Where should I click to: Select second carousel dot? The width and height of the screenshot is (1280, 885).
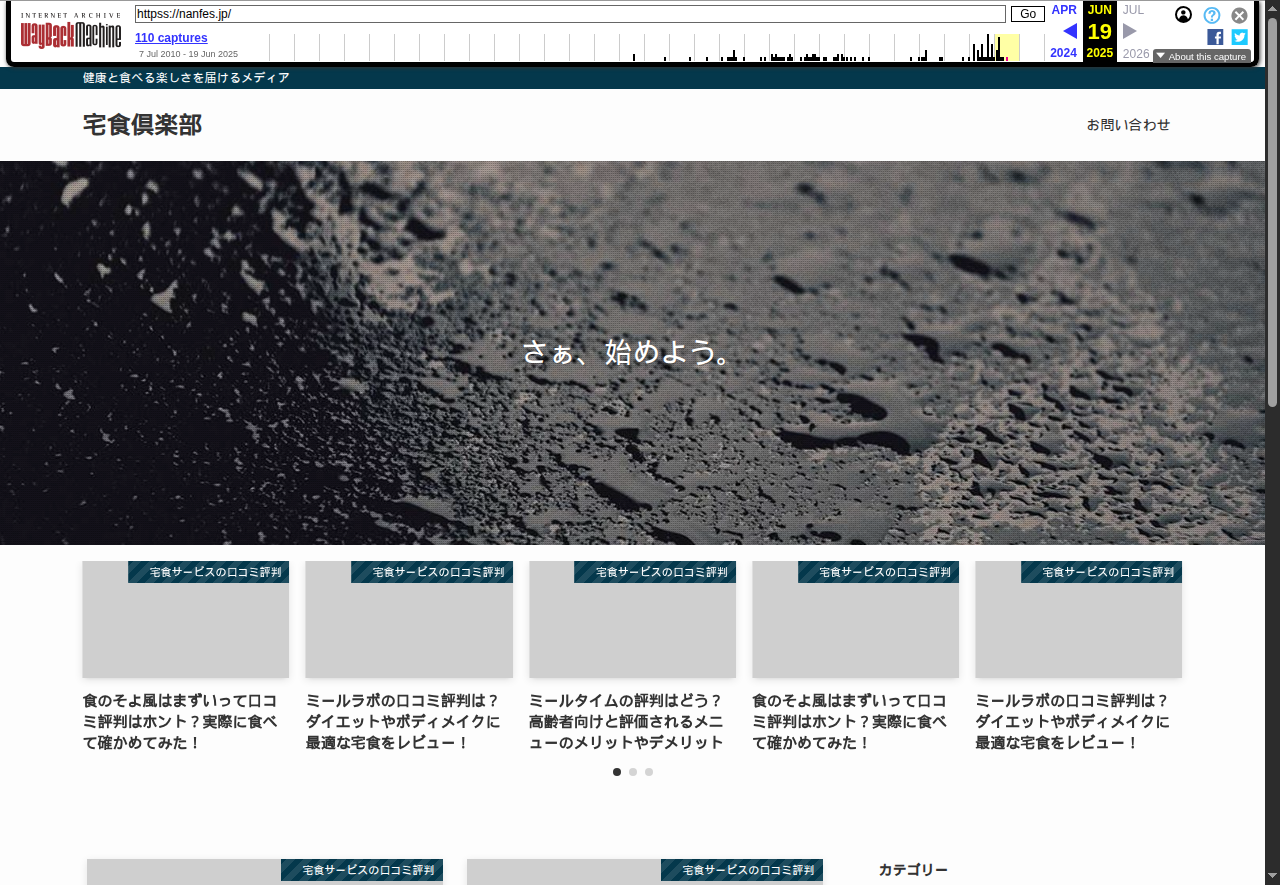pos(633,772)
